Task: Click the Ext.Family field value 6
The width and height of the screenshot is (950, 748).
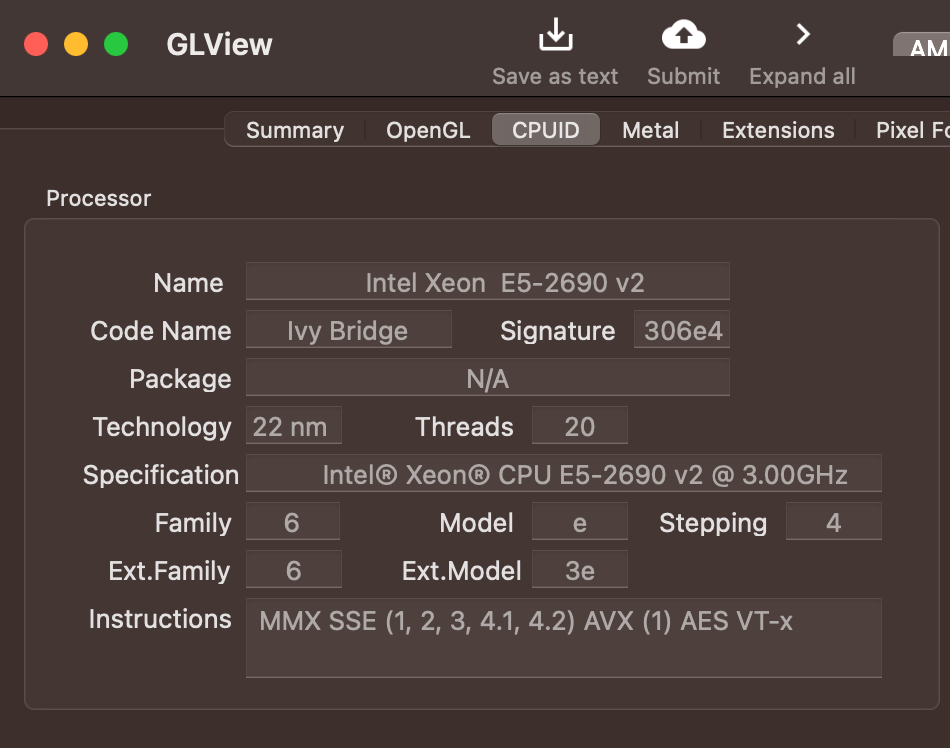Action: click(x=294, y=569)
